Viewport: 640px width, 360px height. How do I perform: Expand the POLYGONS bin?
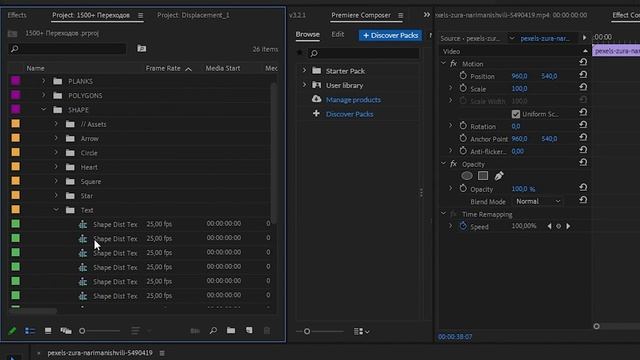[44, 96]
